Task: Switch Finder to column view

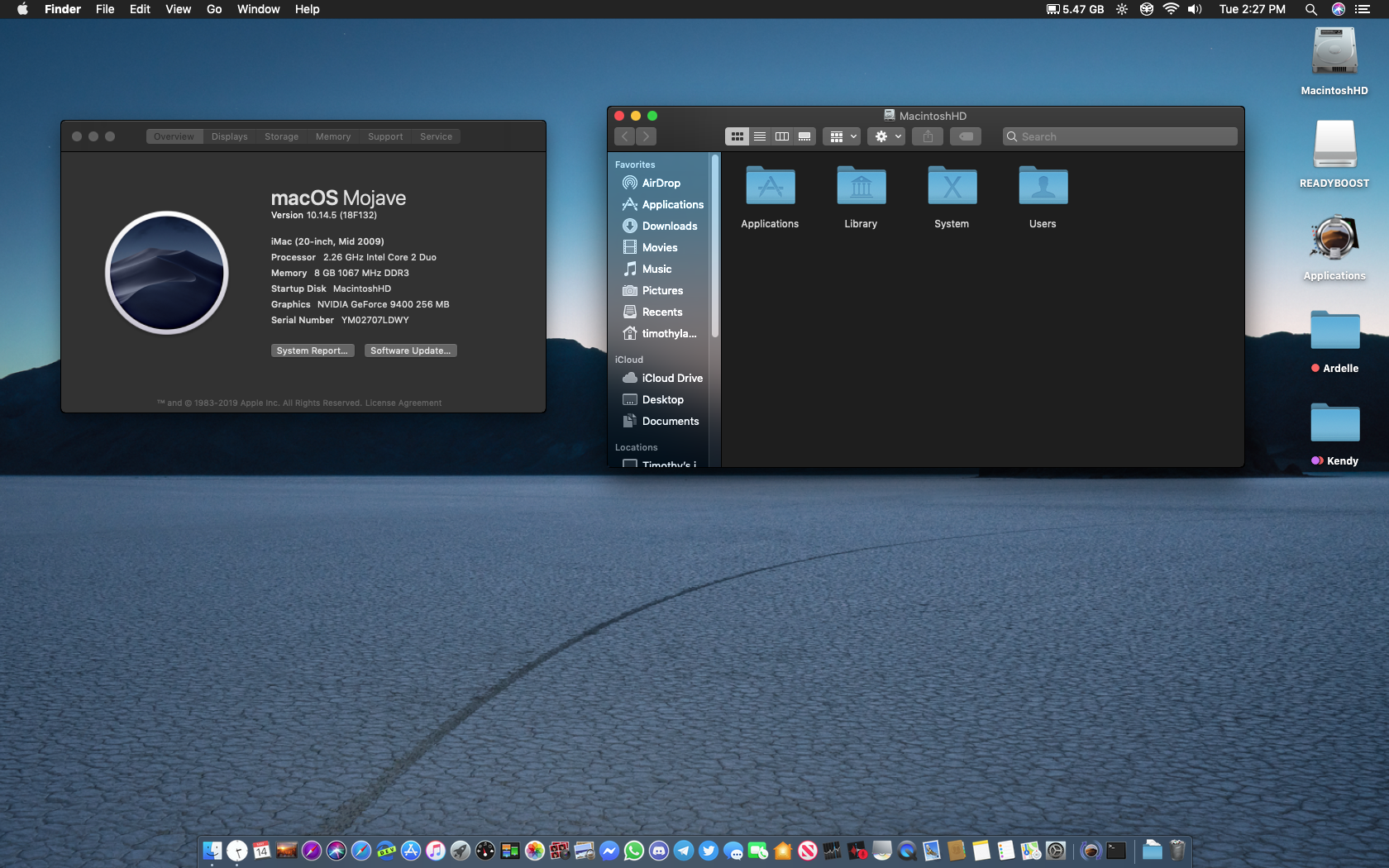Action: [781, 136]
